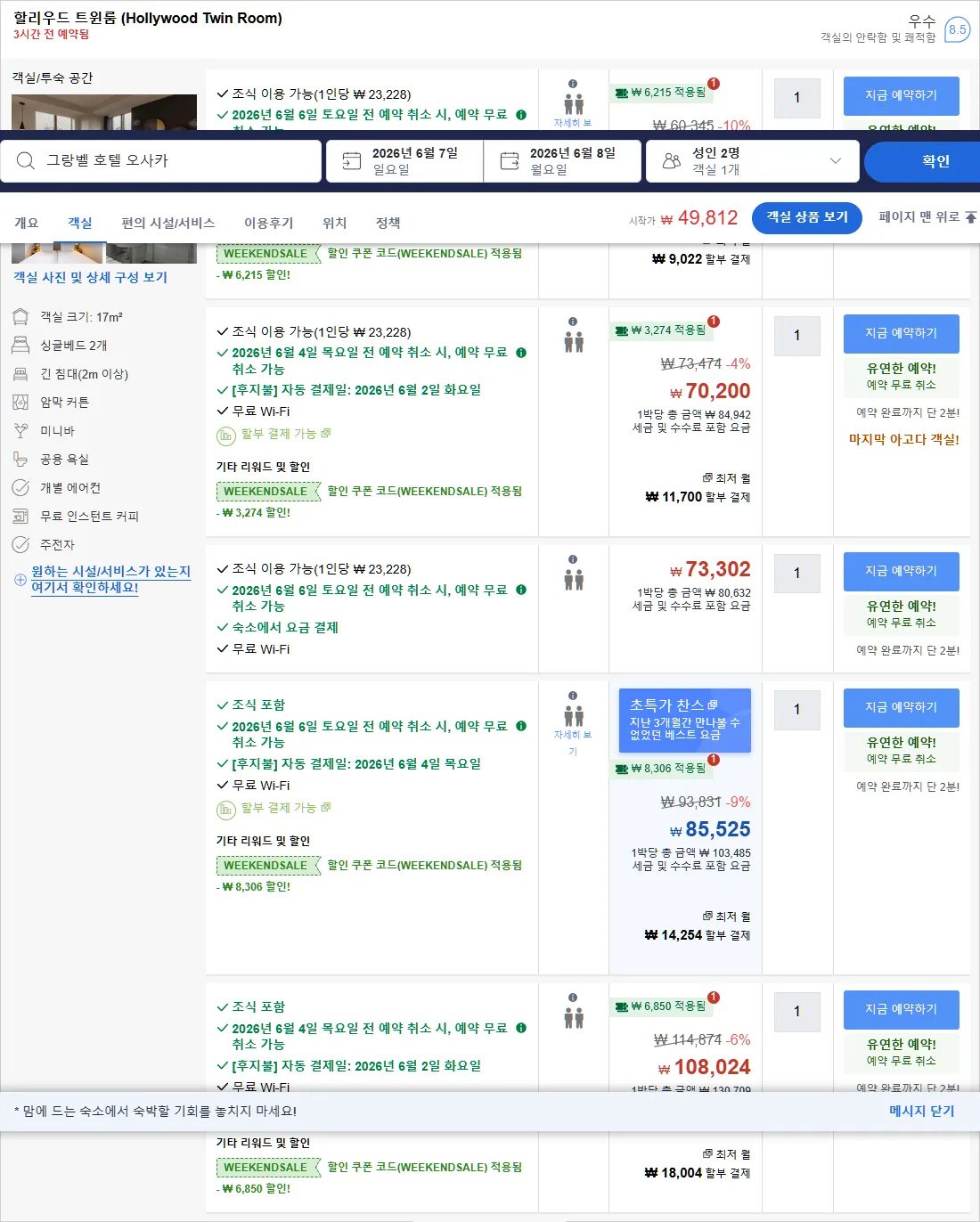The image size is (980, 1222).
Task: Close the notice with 메시지 닫기
Action: pyautogui.click(x=921, y=1112)
